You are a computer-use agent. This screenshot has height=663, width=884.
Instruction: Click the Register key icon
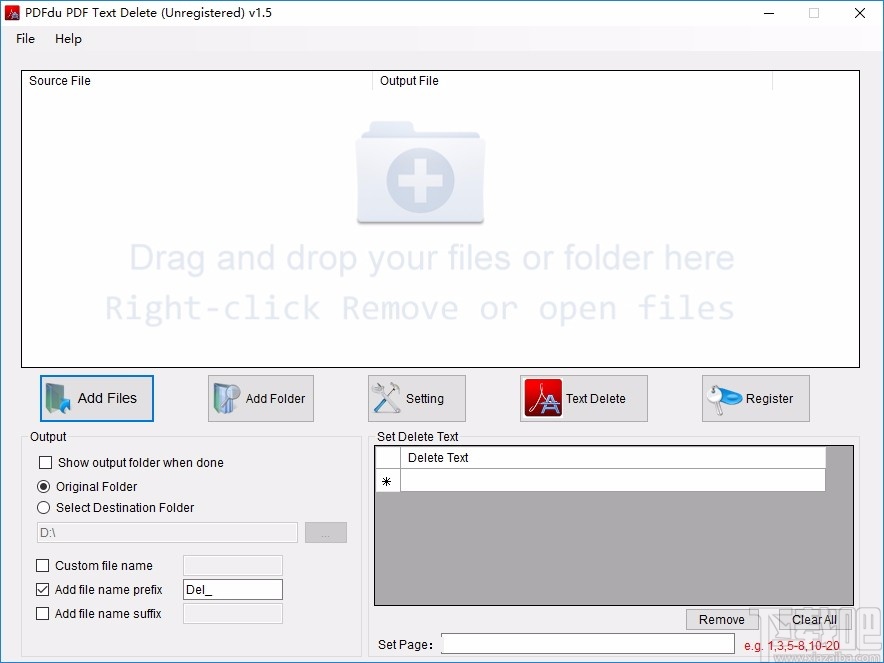pos(723,397)
